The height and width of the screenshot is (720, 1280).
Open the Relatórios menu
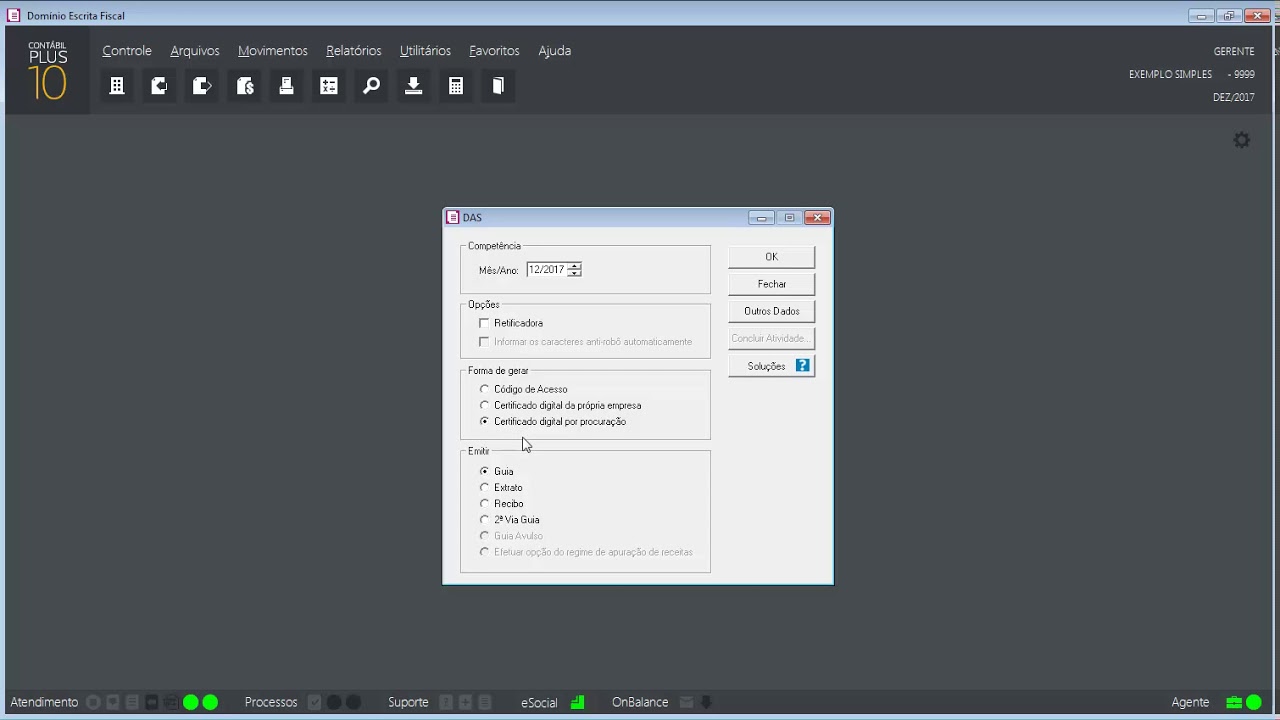354,50
